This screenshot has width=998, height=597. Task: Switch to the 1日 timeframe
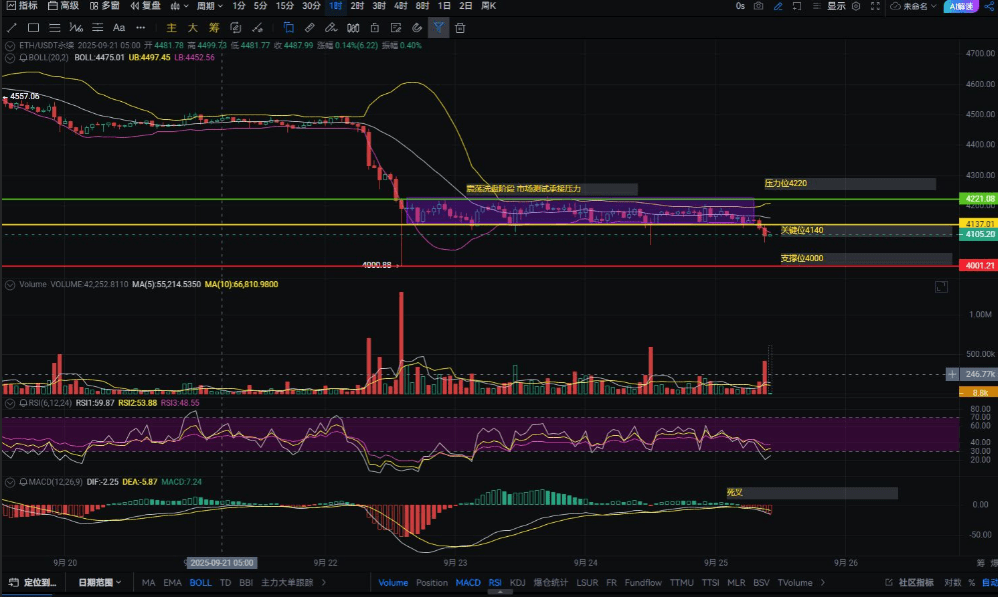pos(444,6)
